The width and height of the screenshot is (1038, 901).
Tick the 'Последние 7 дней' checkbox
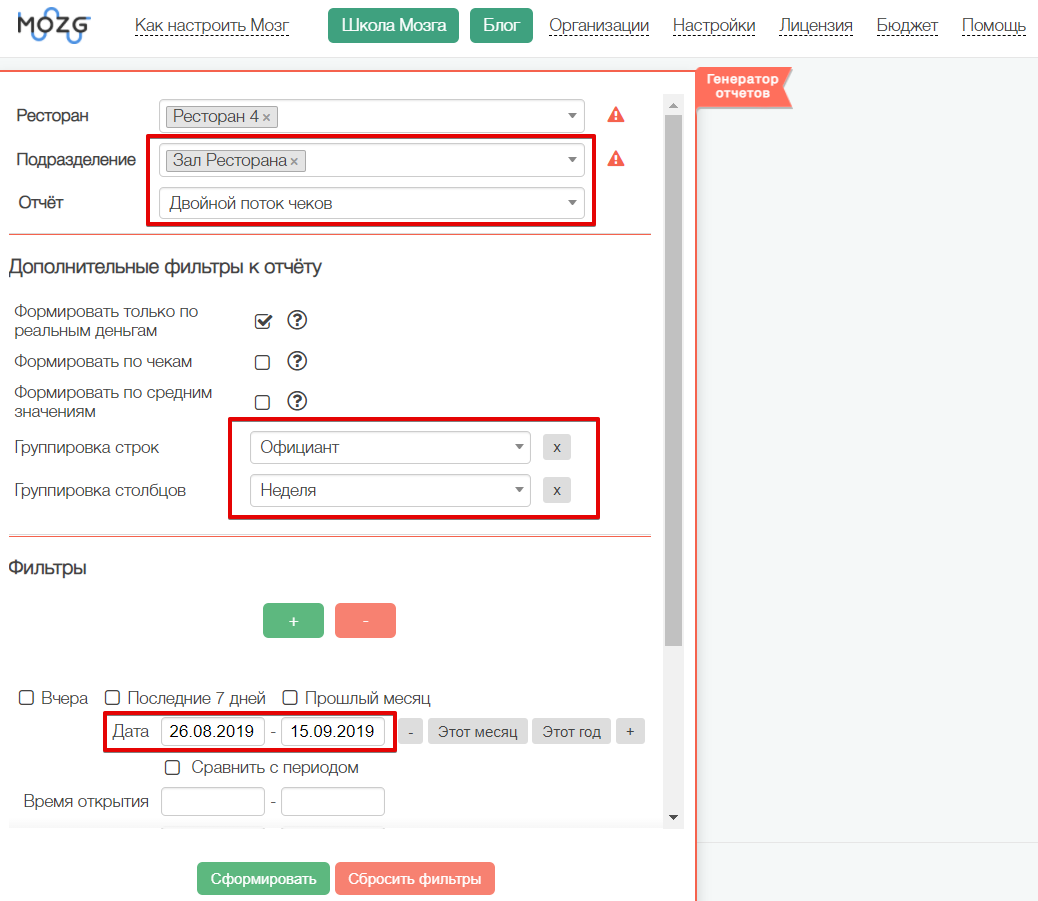(x=113, y=698)
